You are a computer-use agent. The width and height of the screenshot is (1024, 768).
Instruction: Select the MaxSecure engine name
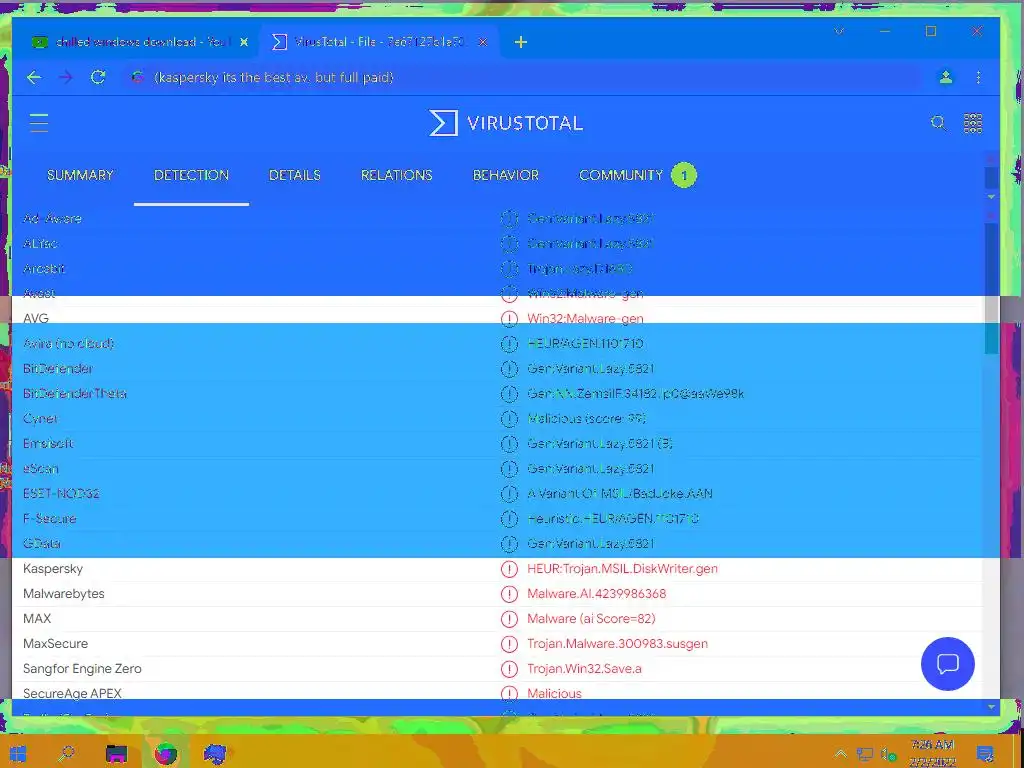(56, 644)
